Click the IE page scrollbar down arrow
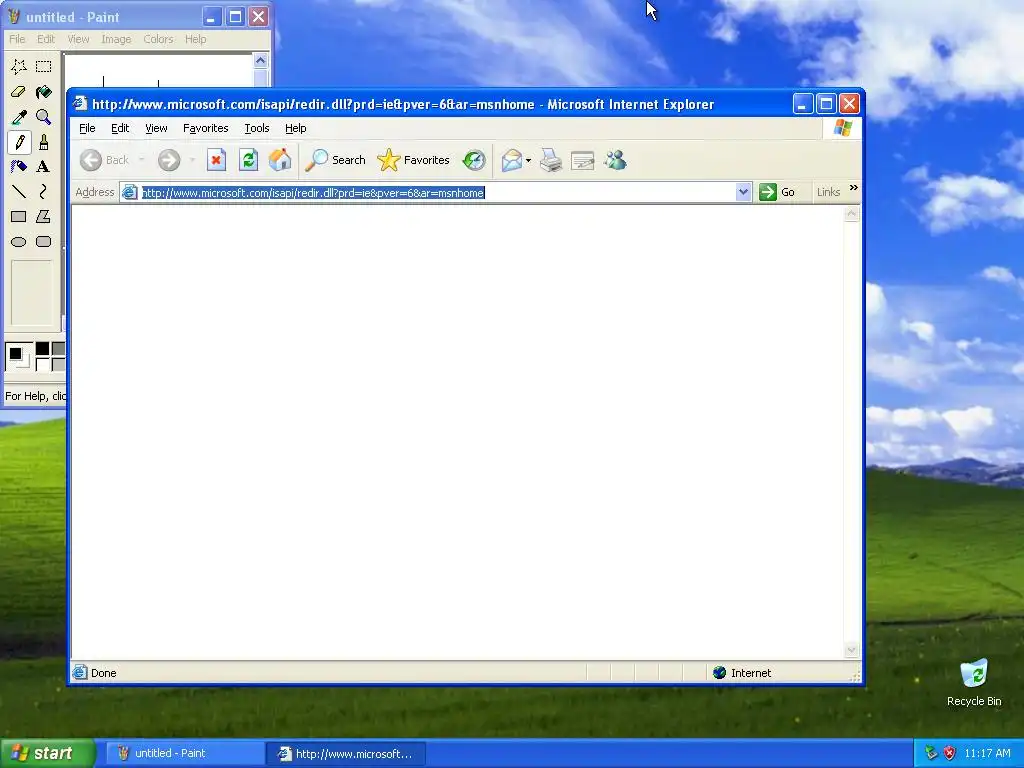This screenshot has height=768, width=1024. pyautogui.click(x=851, y=650)
